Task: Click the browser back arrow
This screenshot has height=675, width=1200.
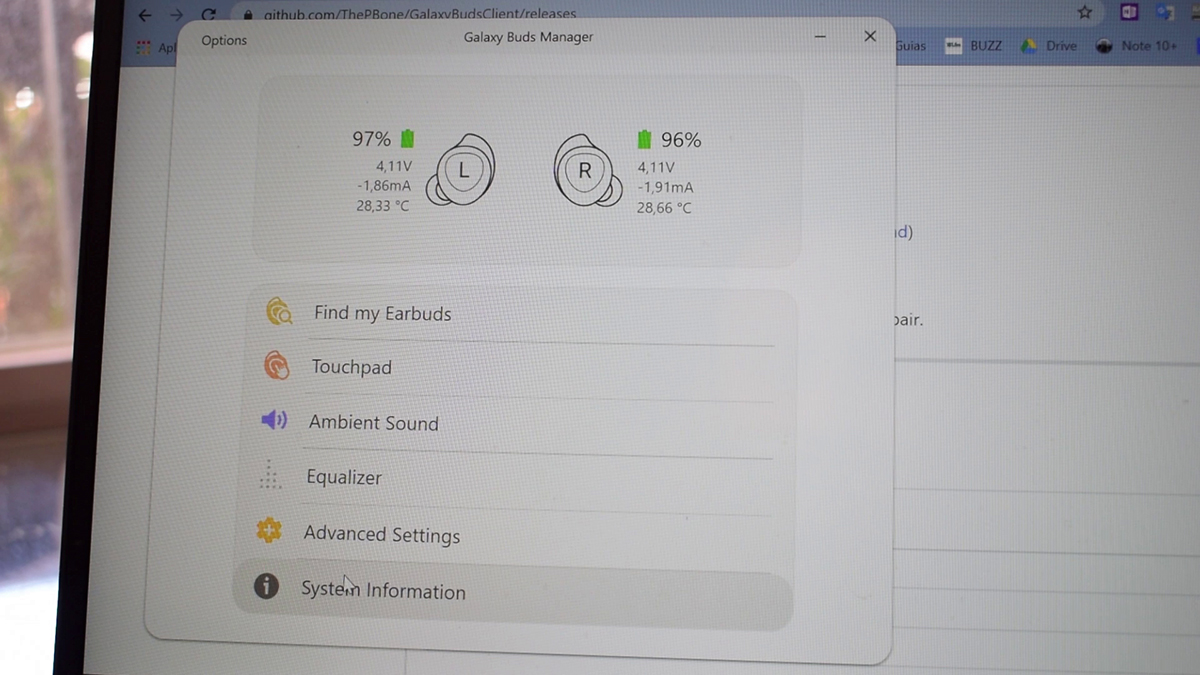Action: [146, 15]
